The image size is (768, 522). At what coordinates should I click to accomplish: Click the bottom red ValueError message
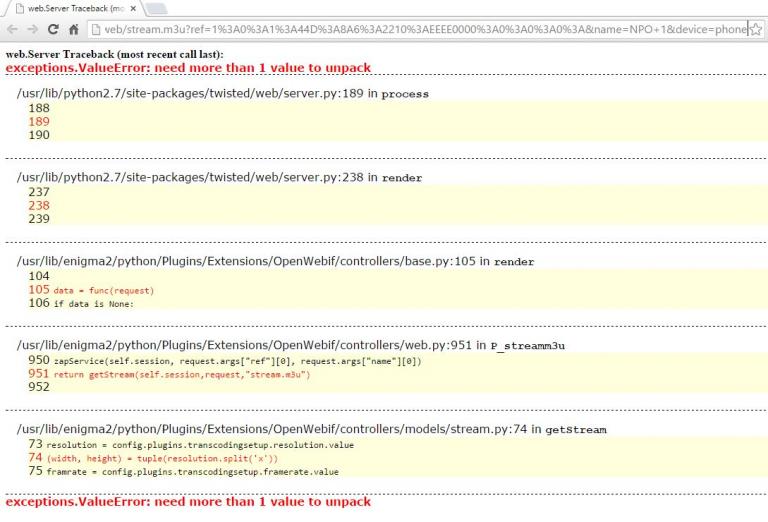click(188, 501)
